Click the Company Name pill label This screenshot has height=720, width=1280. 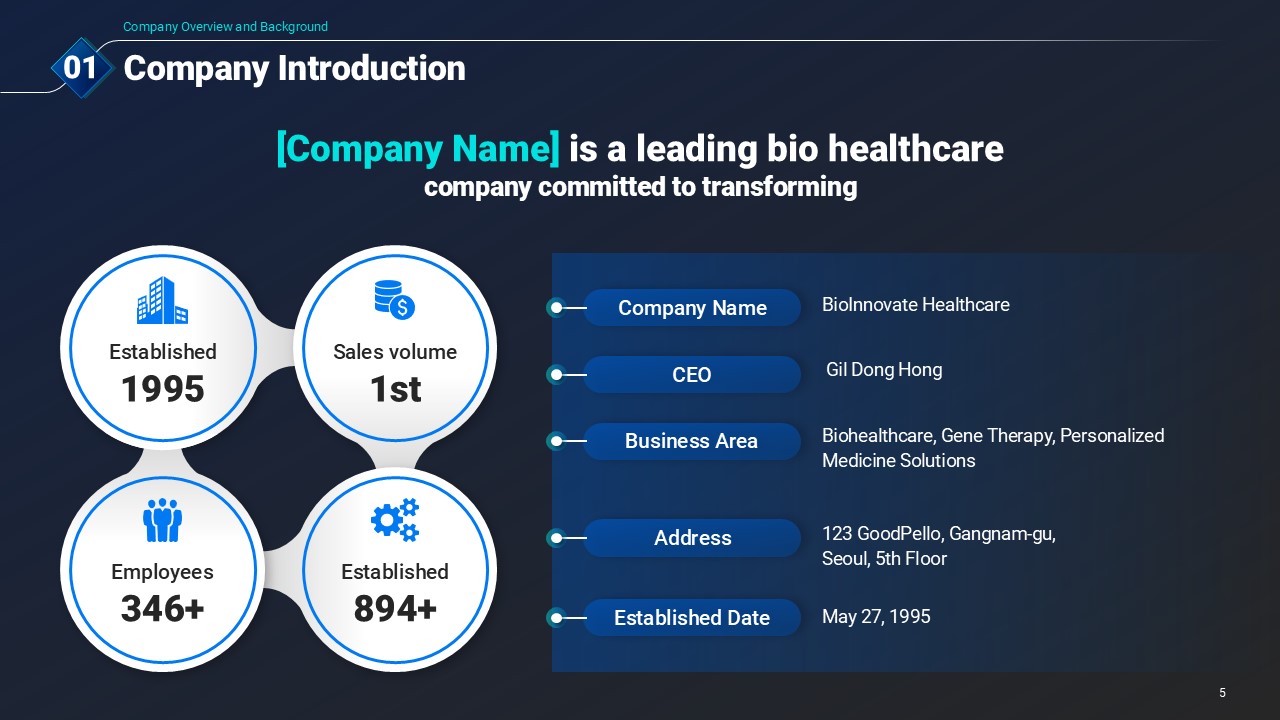(692, 308)
